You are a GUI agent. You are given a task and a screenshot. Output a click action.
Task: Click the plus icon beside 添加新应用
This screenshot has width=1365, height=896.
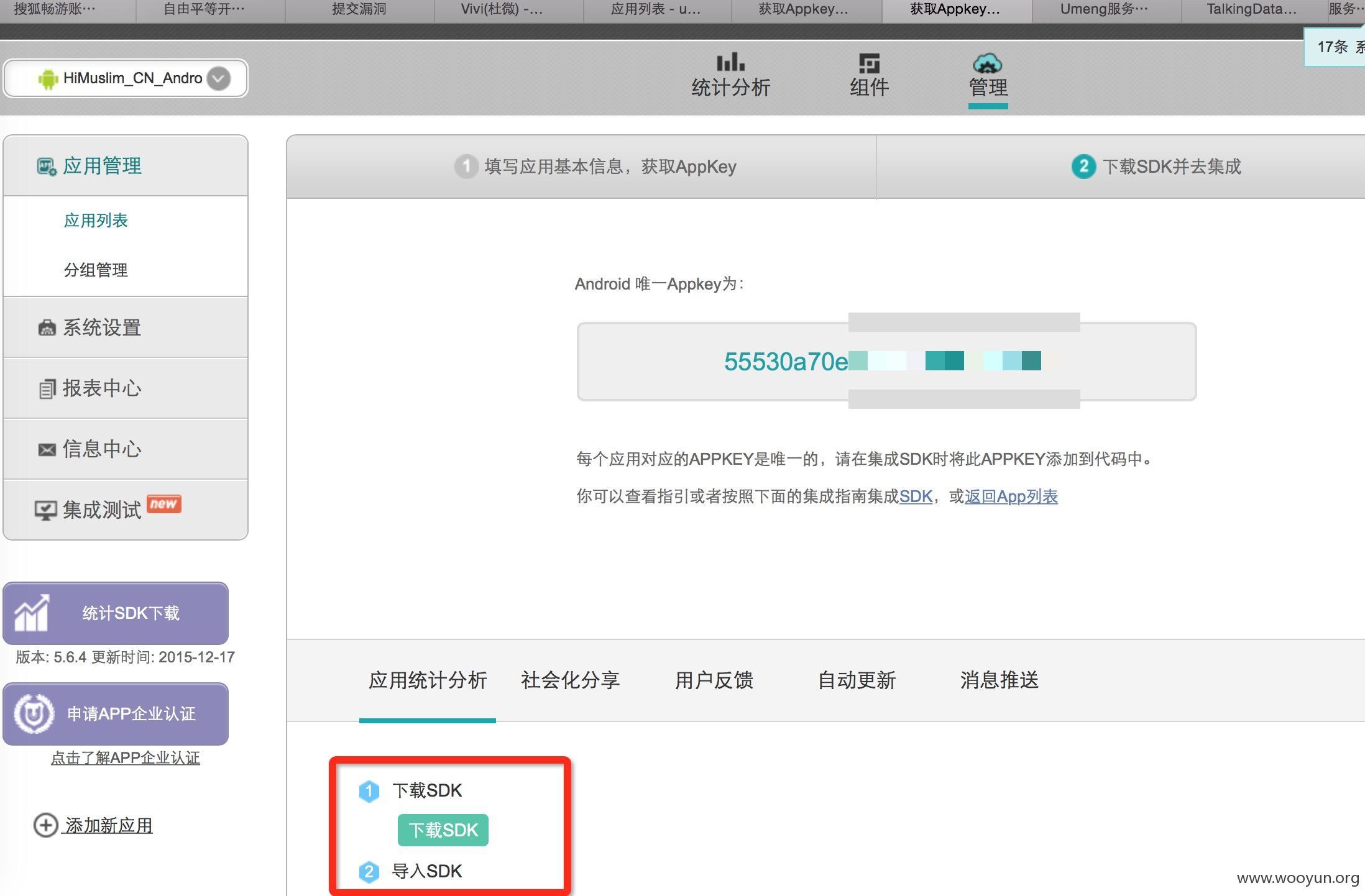point(45,825)
